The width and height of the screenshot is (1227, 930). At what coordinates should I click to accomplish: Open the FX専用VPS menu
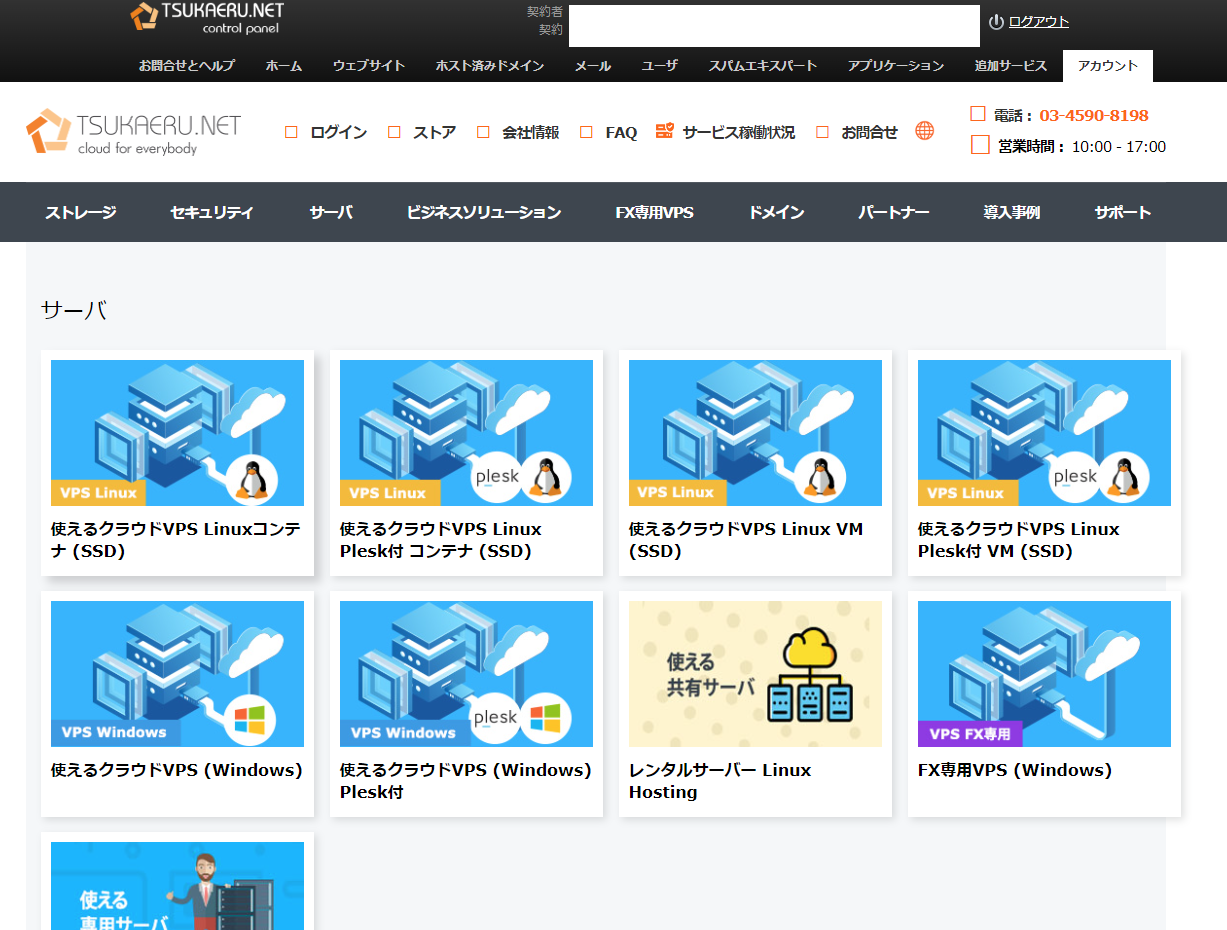[x=654, y=212]
